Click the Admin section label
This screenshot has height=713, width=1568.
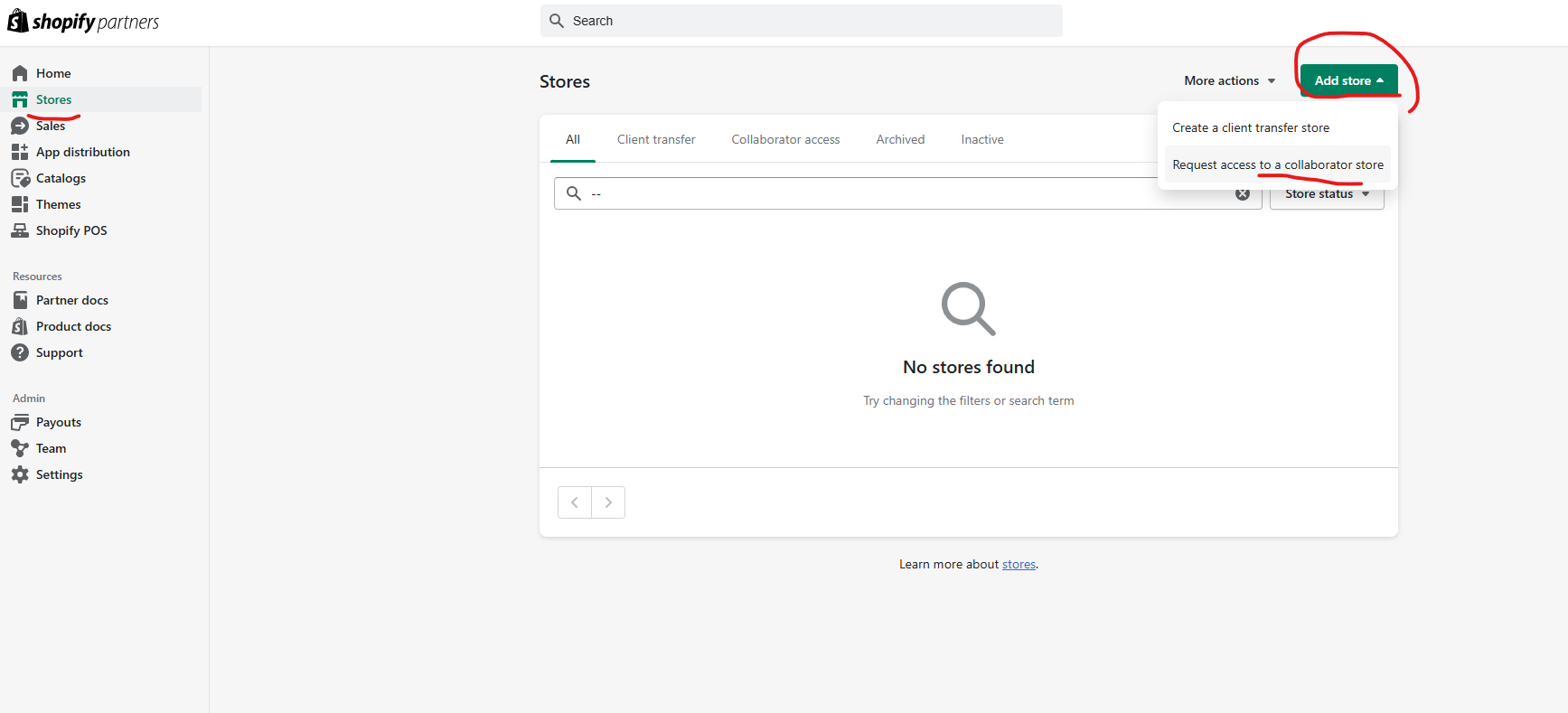click(x=29, y=399)
